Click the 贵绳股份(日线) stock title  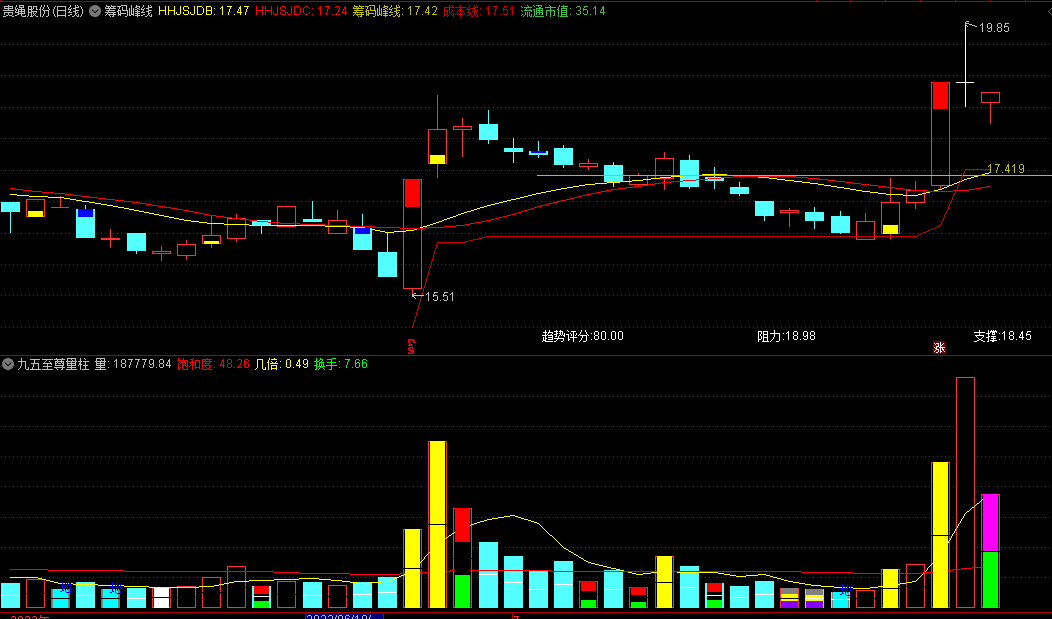(43, 11)
